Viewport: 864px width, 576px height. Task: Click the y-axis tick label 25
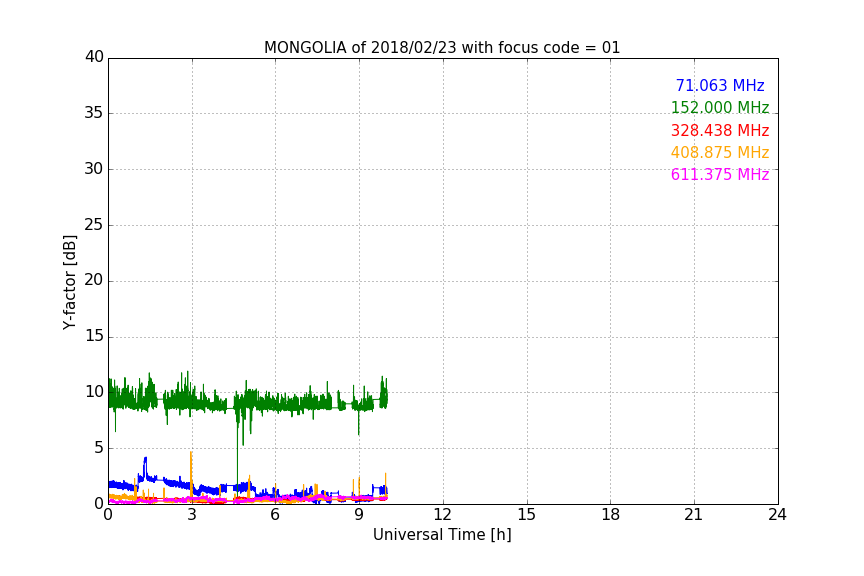[x=94, y=225]
